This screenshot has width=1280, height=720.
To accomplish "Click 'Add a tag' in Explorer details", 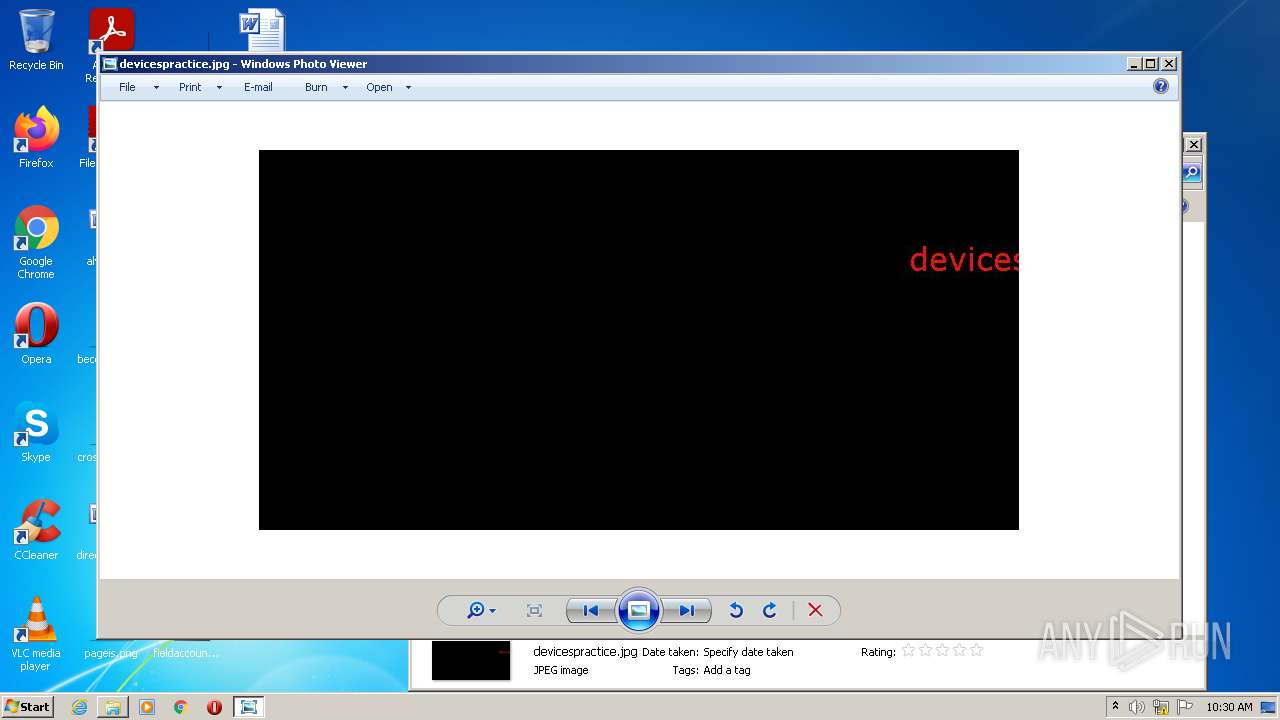I will 726,670.
